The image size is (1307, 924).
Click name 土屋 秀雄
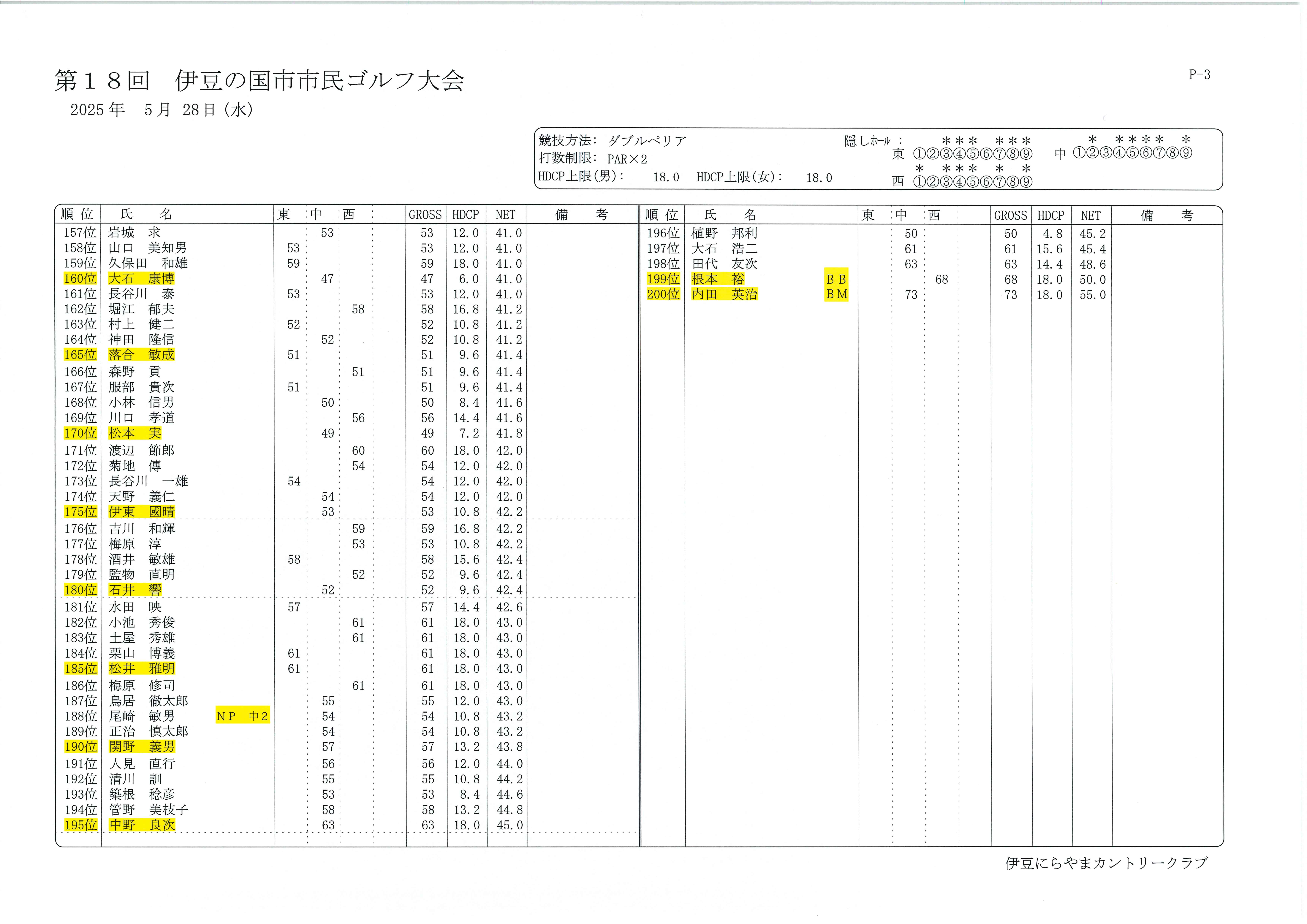[x=142, y=638]
